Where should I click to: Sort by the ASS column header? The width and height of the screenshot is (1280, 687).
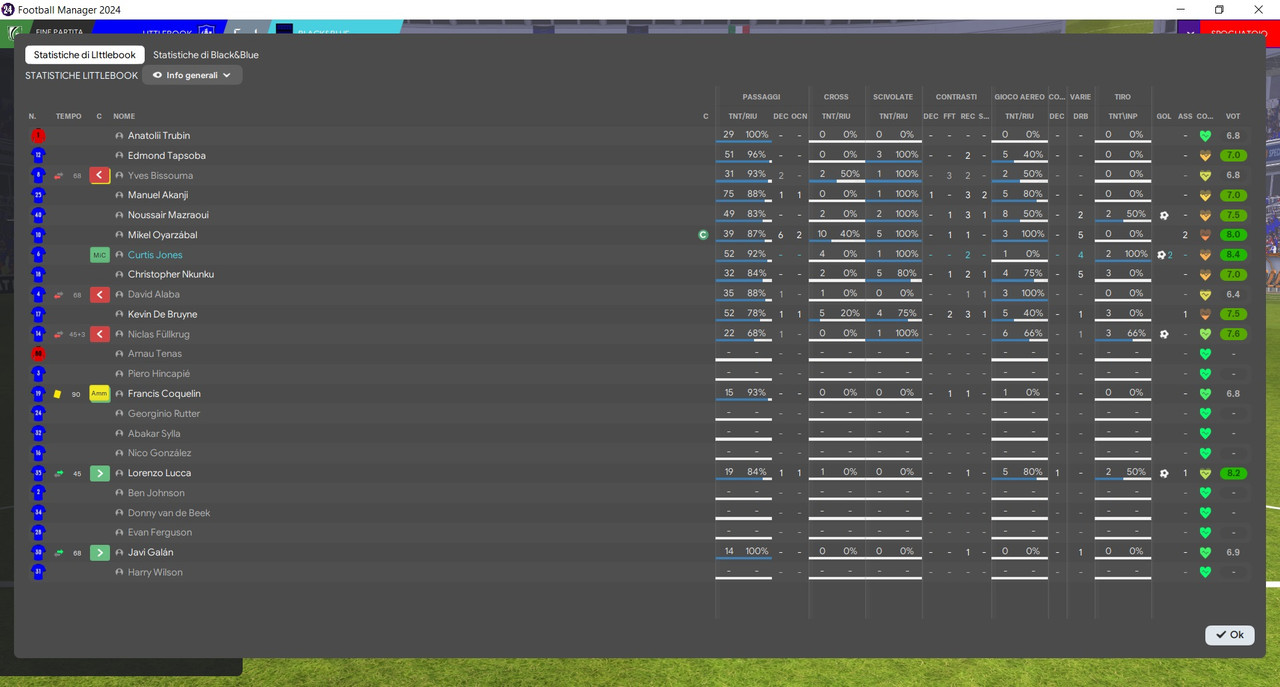point(1185,116)
